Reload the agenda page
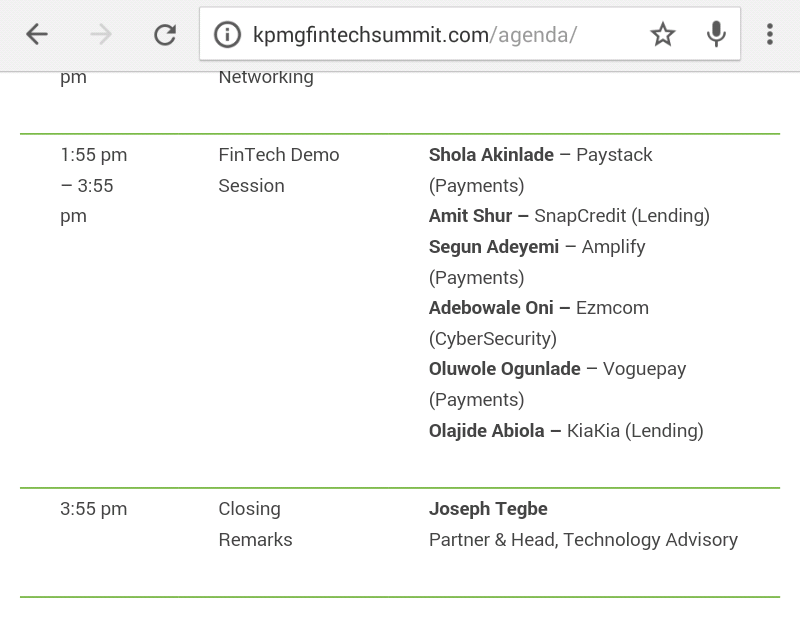 pyautogui.click(x=165, y=35)
